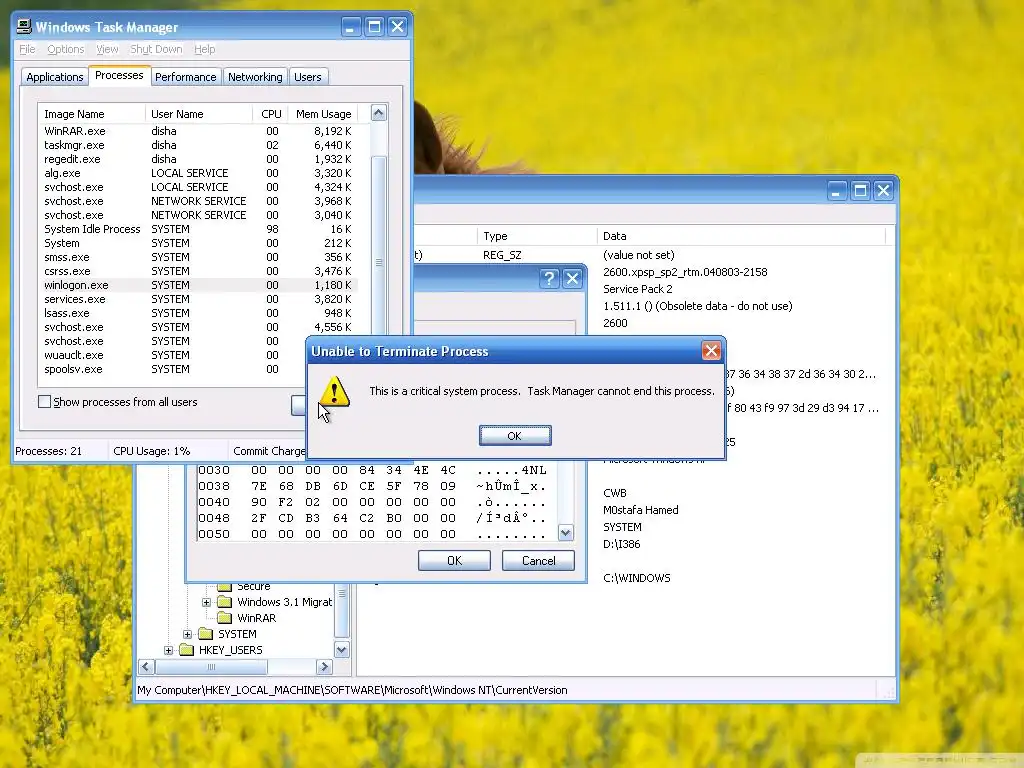Select the services.exe process row
The image size is (1024, 768).
pyautogui.click(x=198, y=299)
